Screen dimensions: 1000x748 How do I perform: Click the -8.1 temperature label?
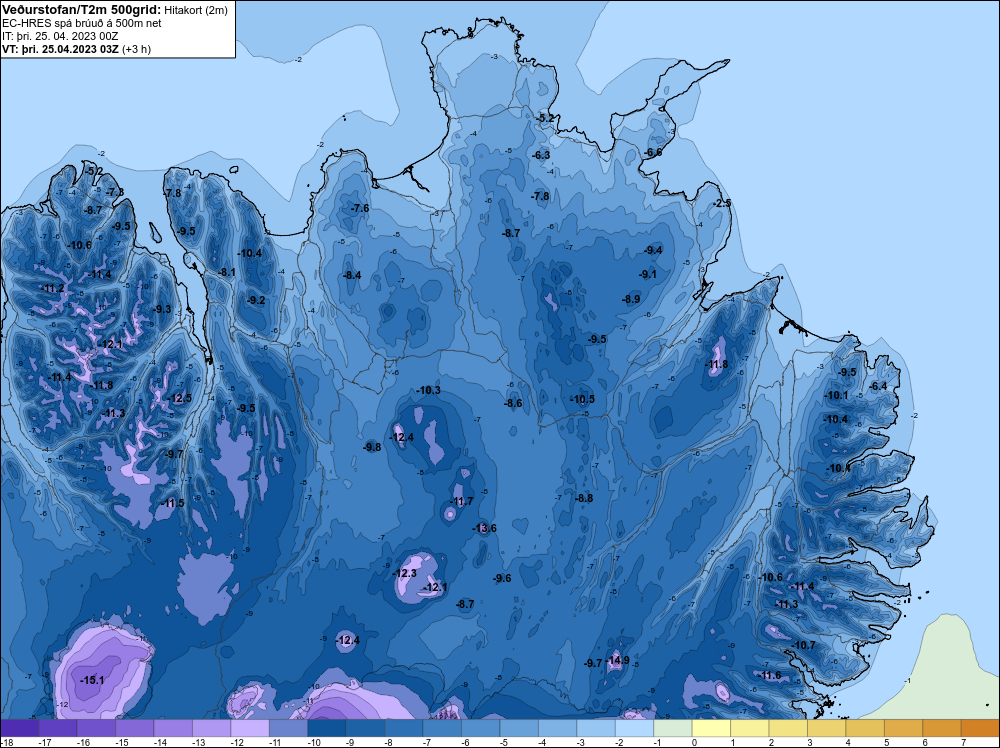pyautogui.click(x=227, y=272)
